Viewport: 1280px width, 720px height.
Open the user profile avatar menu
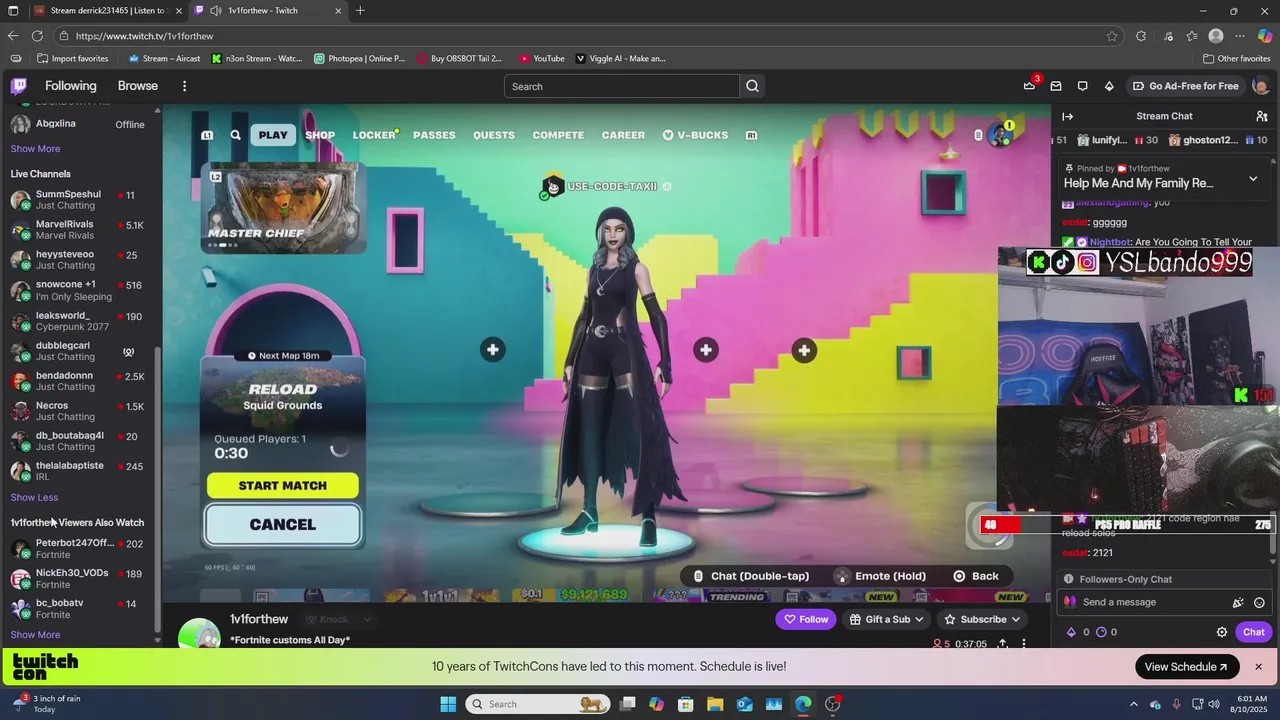[1261, 86]
